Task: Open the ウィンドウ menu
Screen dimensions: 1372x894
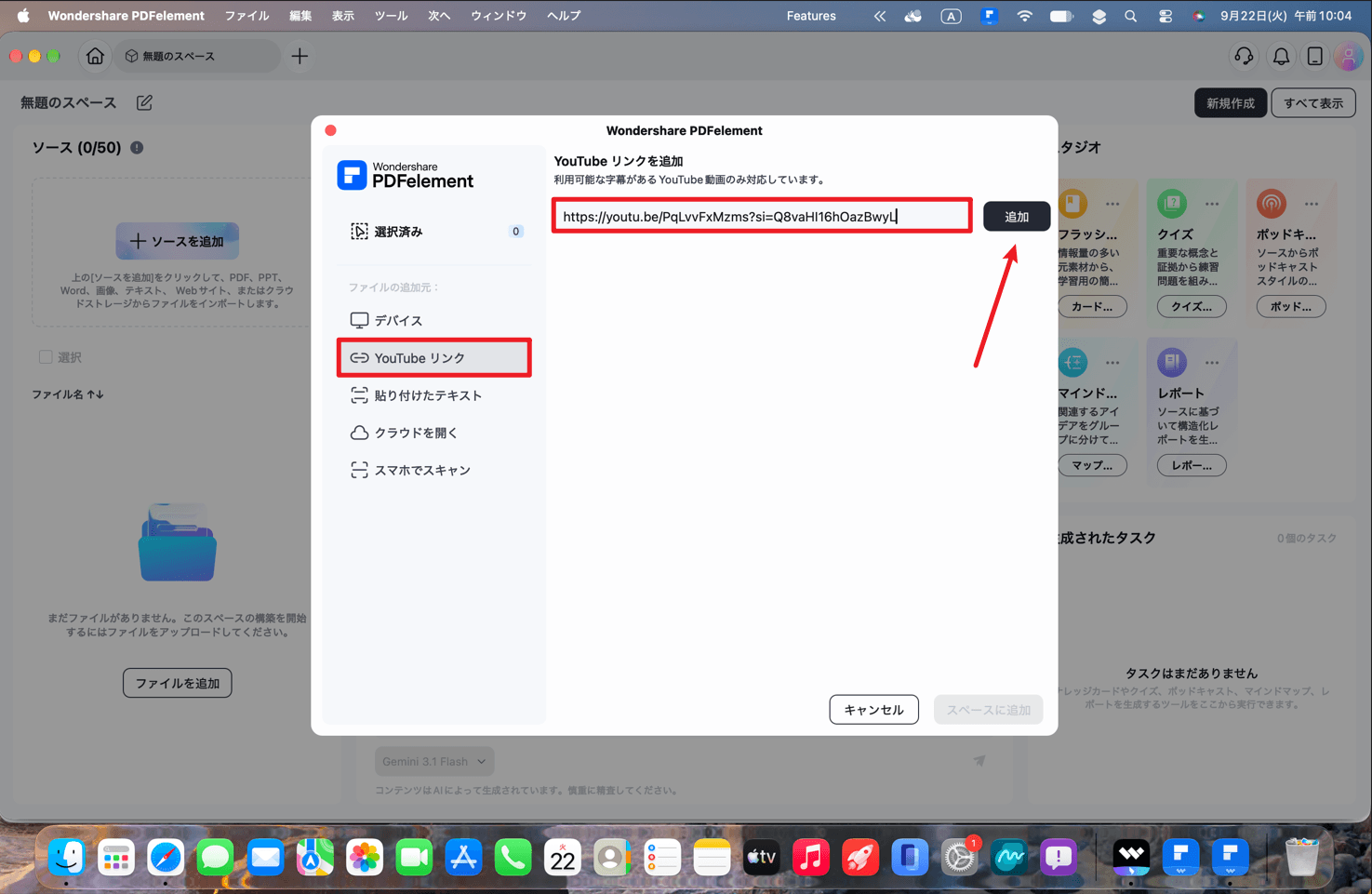Action: point(499,16)
